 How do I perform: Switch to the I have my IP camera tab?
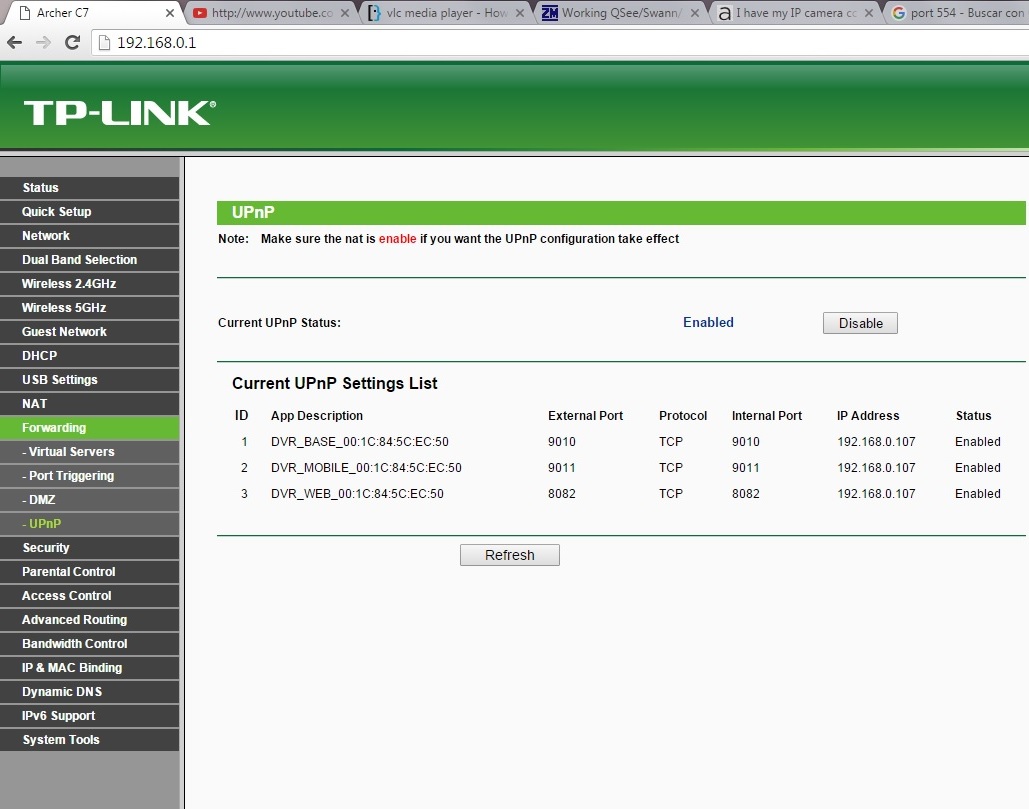point(796,13)
